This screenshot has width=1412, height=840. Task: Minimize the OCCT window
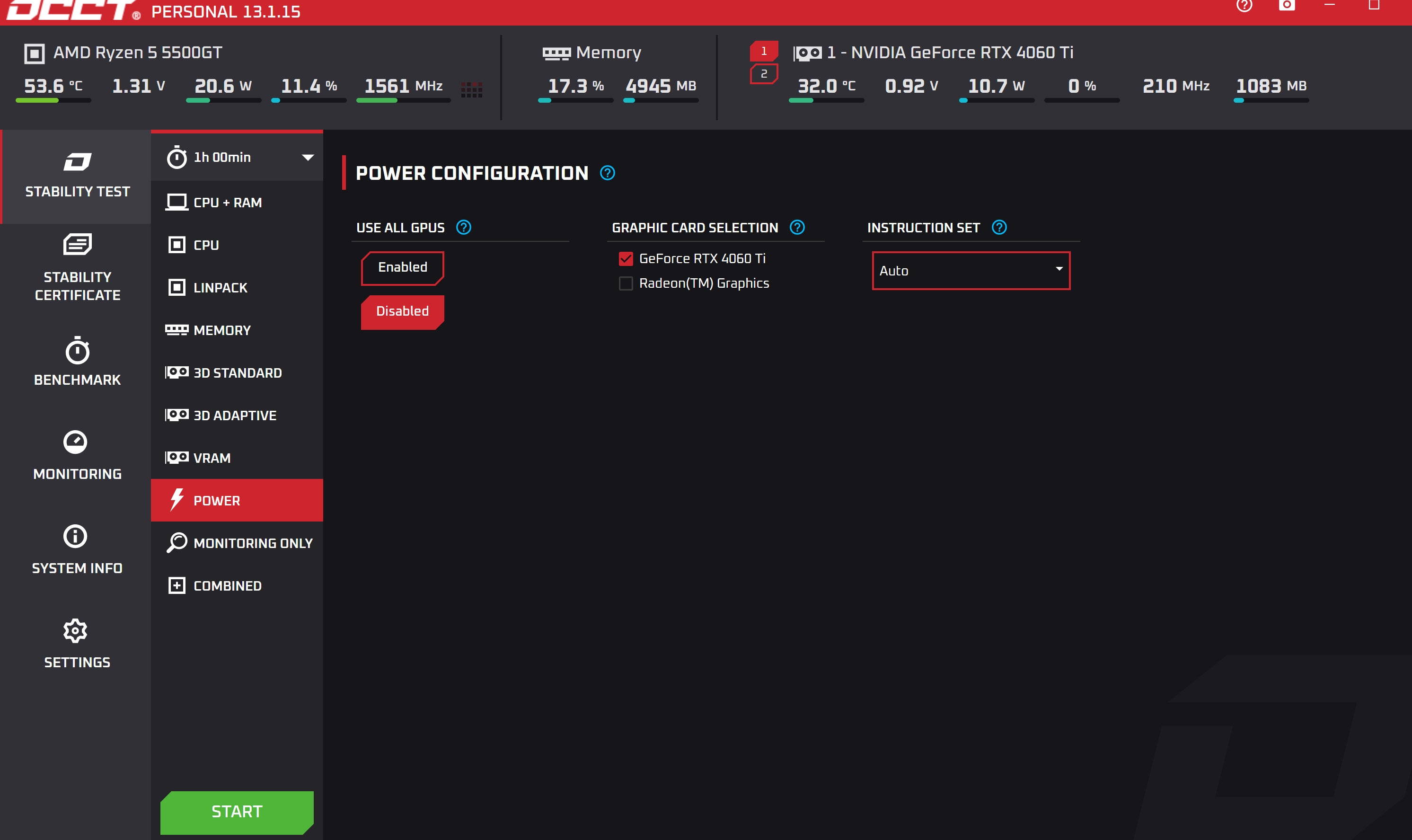click(x=1329, y=5)
